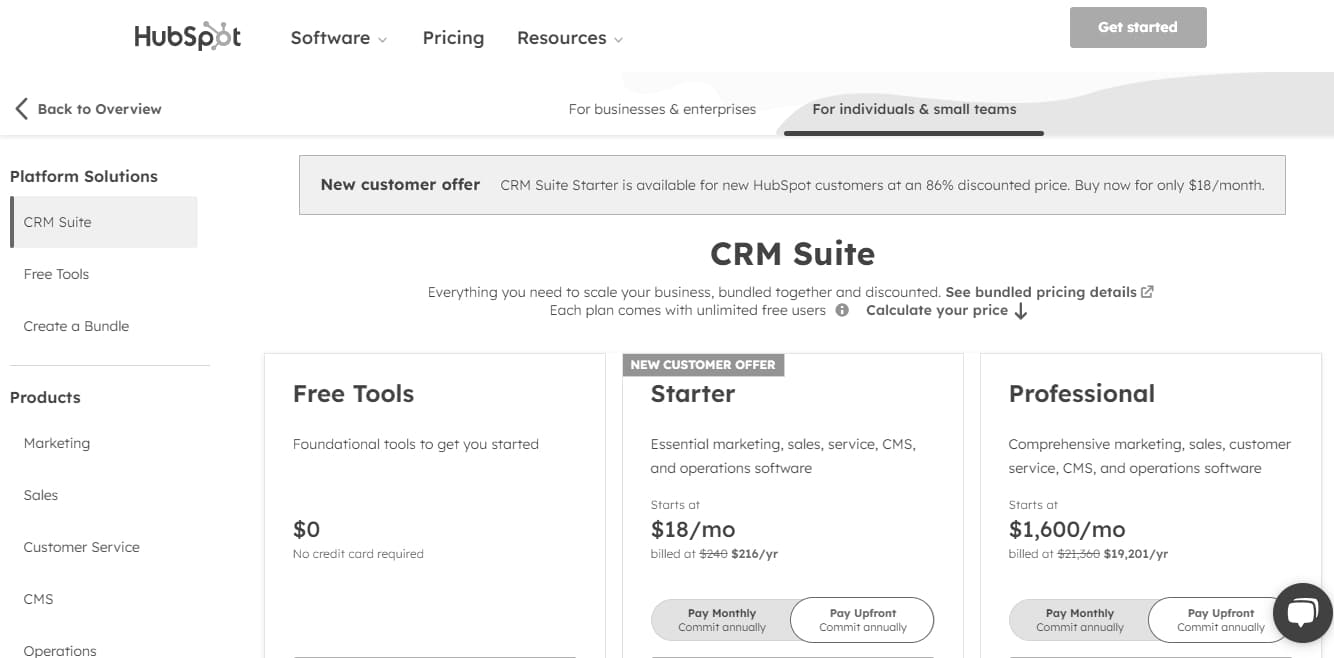1334x658 pixels.
Task: Click the CRM Suite main heading
Action: click(792, 254)
